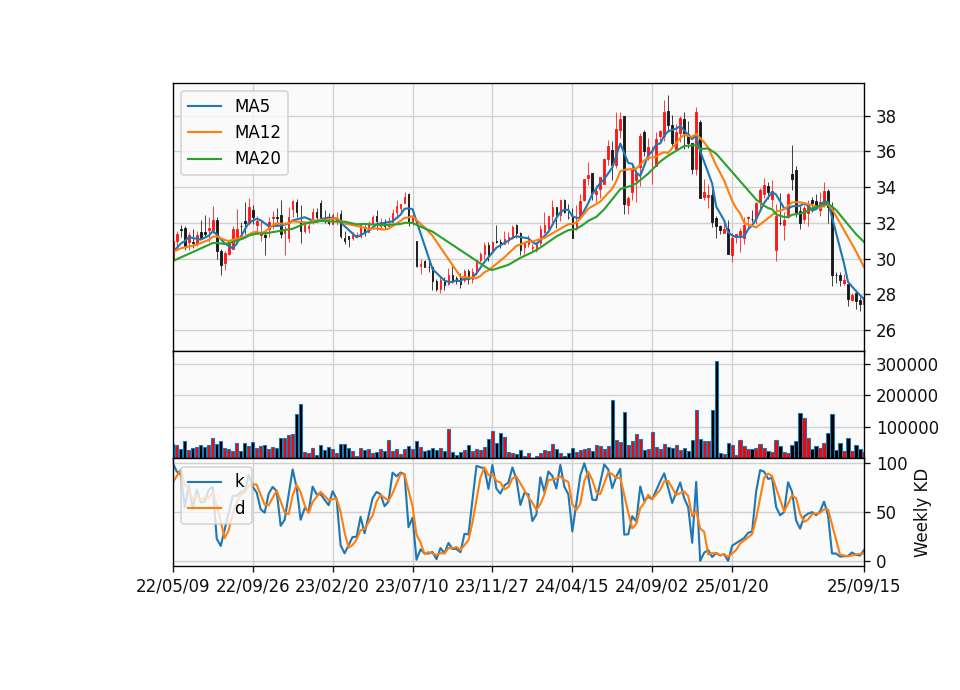Click the volume axis value 200000
Viewport: 960px width, 690px height.
coord(907,397)
